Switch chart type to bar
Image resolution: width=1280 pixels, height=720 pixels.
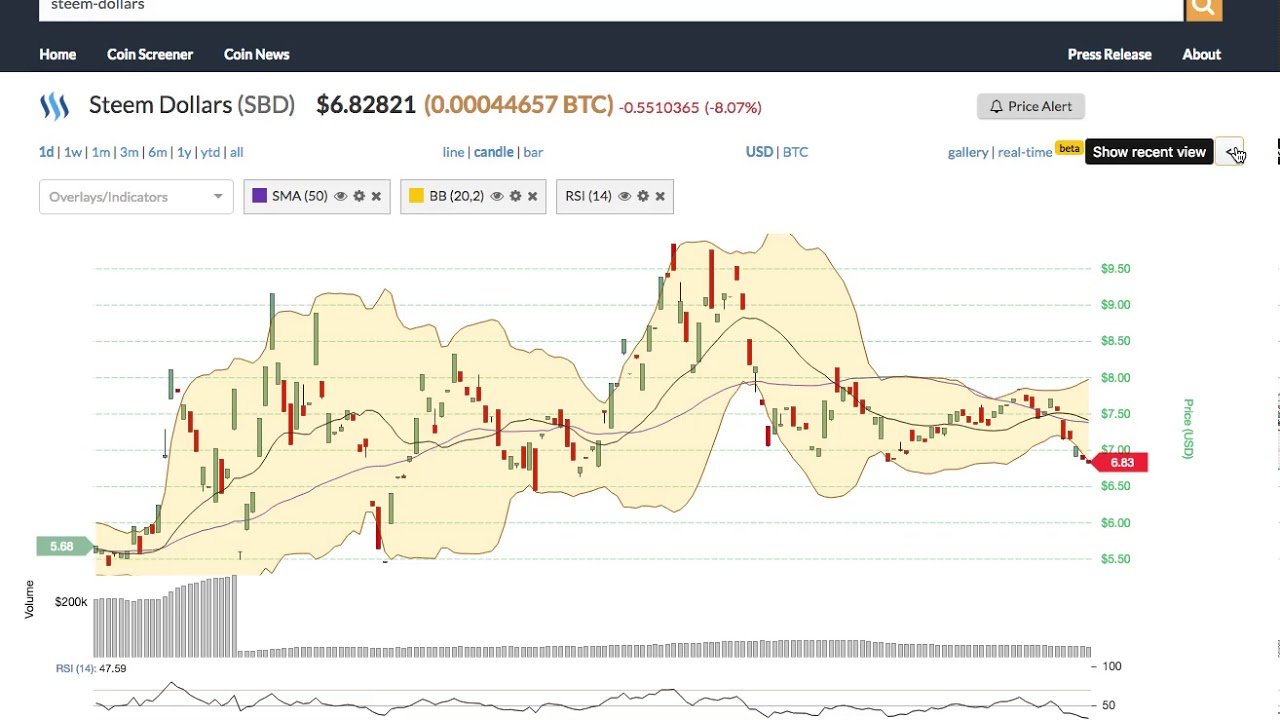(533, 152)
